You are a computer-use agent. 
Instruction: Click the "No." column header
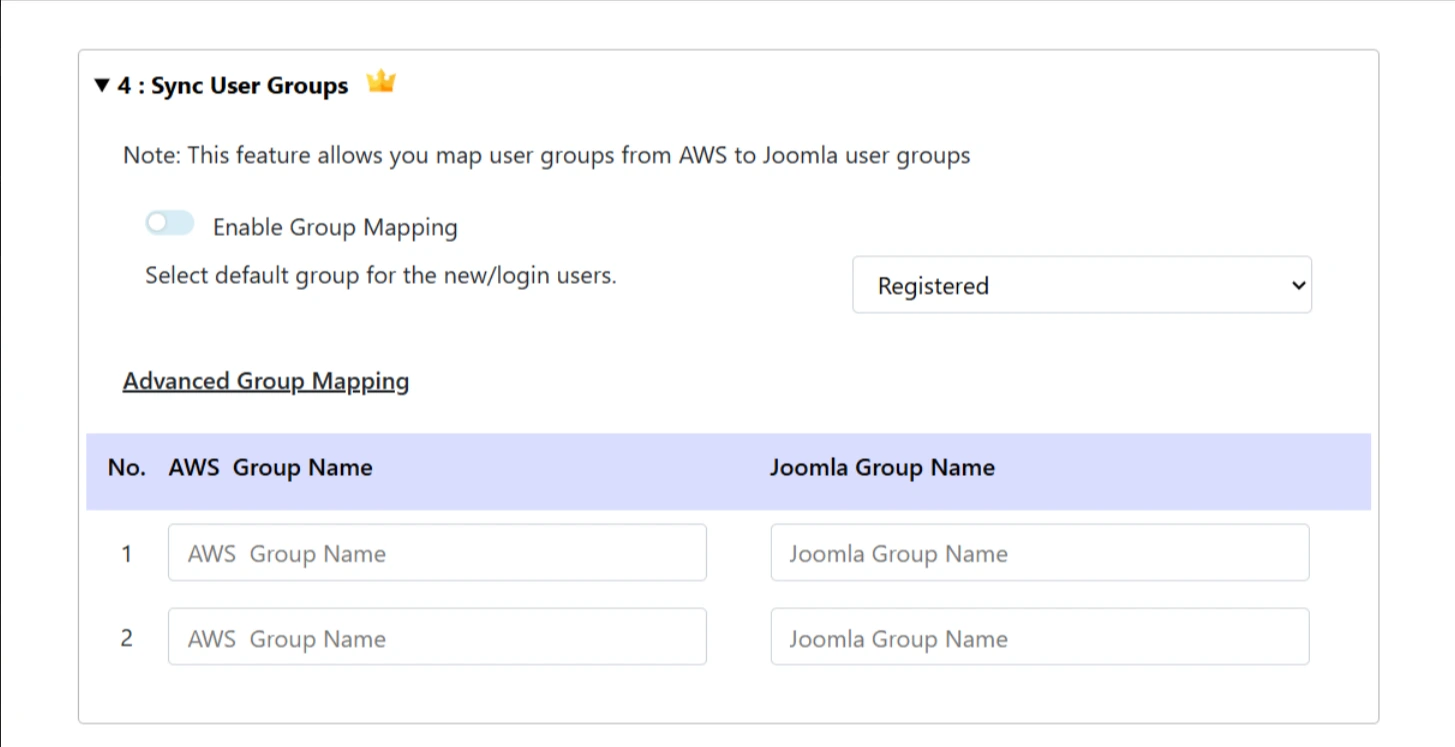[x=126, y=468]
